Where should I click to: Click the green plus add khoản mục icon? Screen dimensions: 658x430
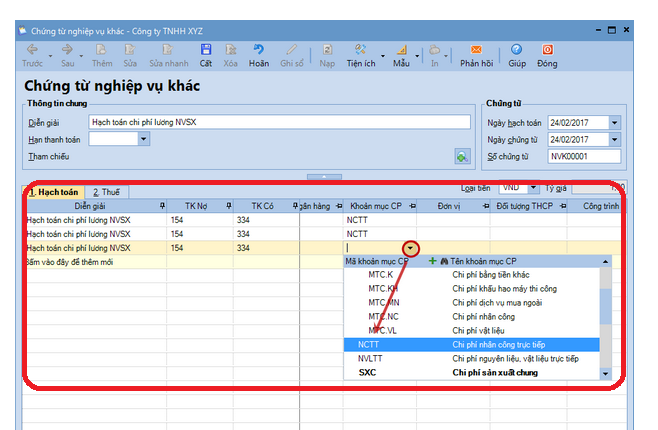pyautogui.click(x=432, y=261)
